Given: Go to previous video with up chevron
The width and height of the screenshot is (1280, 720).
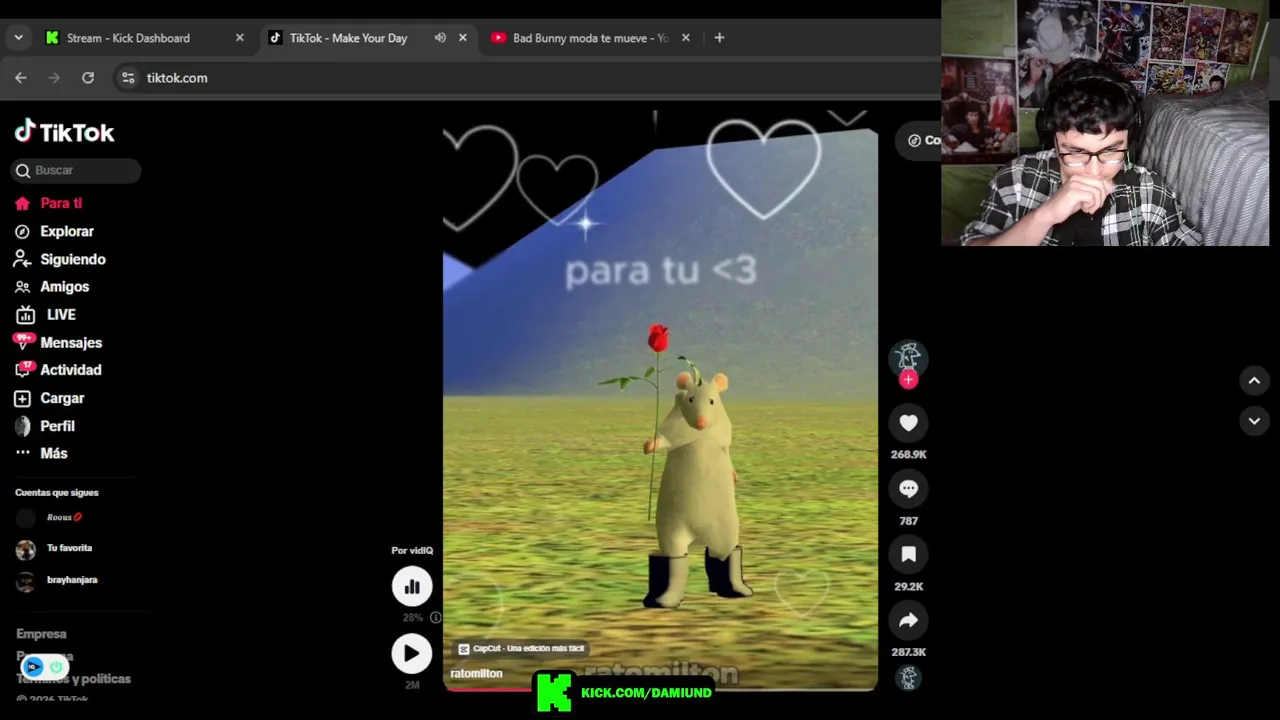Looking at the screenshot, I should (1254, 381).
